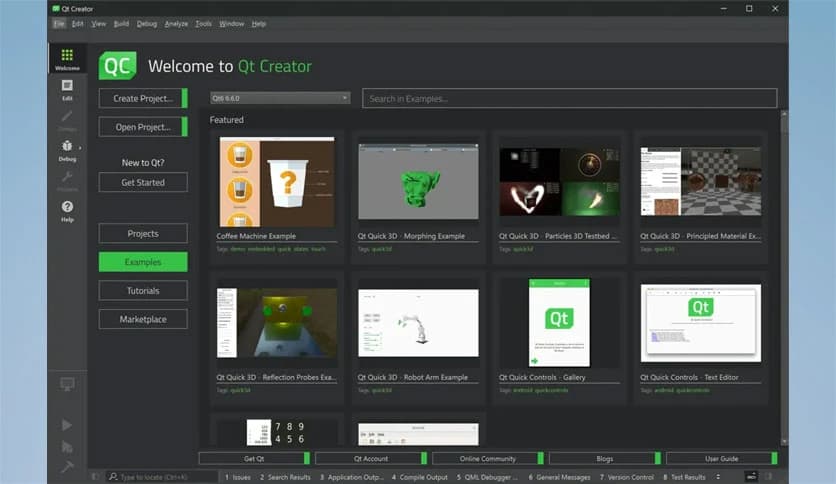Image resolution: width=836 pixels, height=484 pixels.
Task: Open the 8 Test Results pane
Action: point(685,477)
